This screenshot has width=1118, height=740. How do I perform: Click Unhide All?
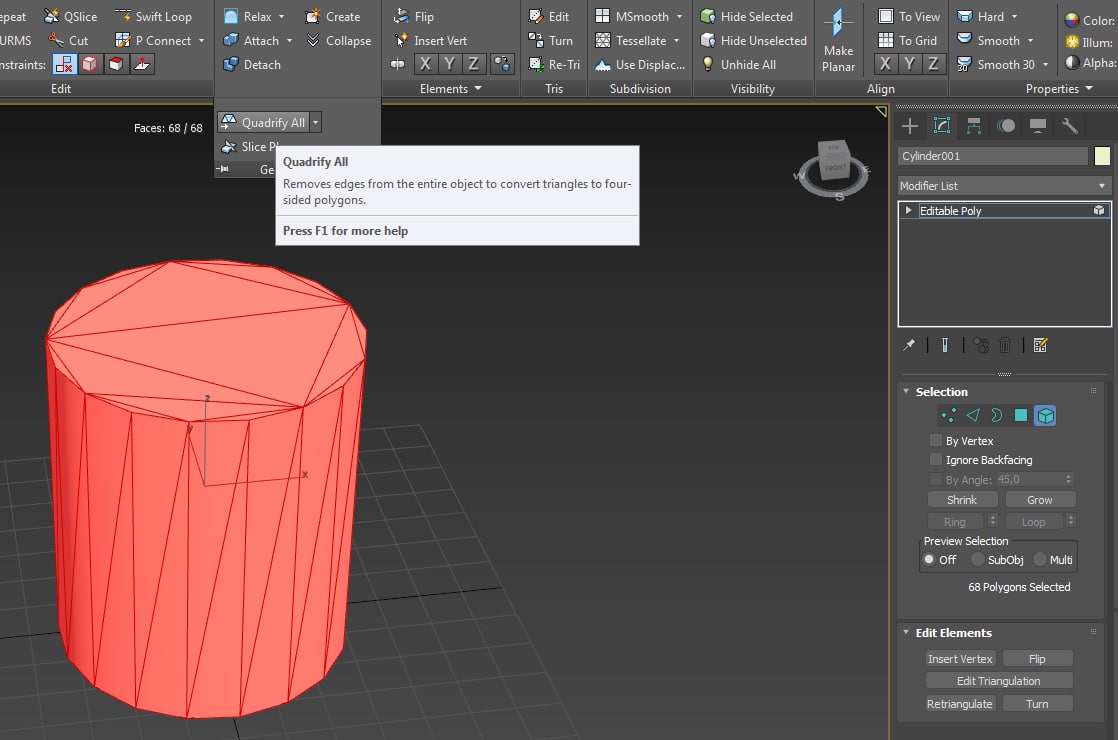click(x=739, y=65)
